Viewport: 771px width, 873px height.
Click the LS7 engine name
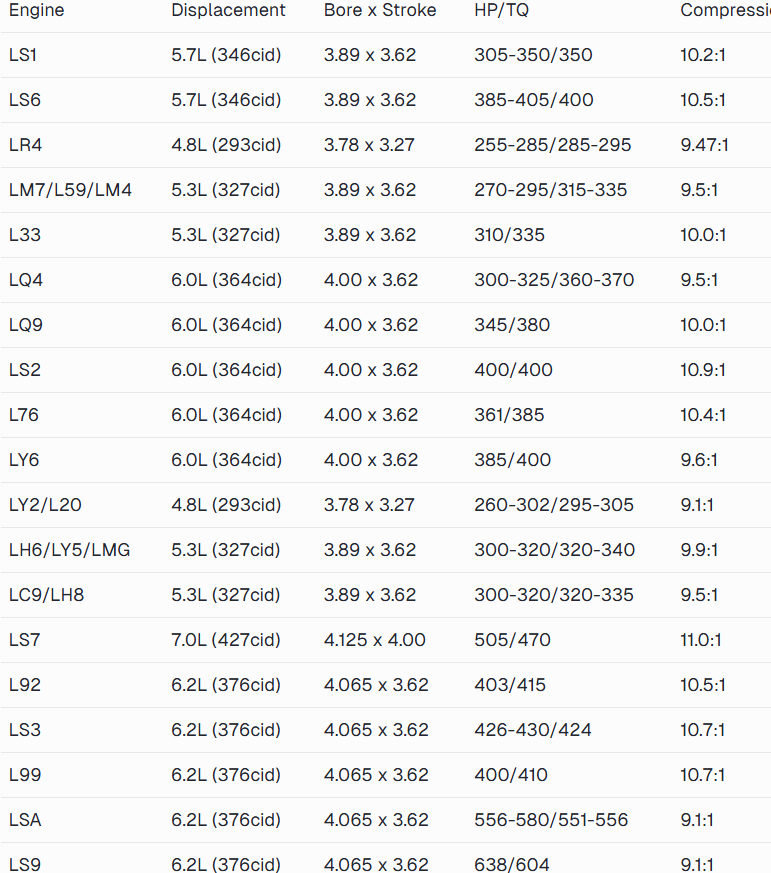24,640
